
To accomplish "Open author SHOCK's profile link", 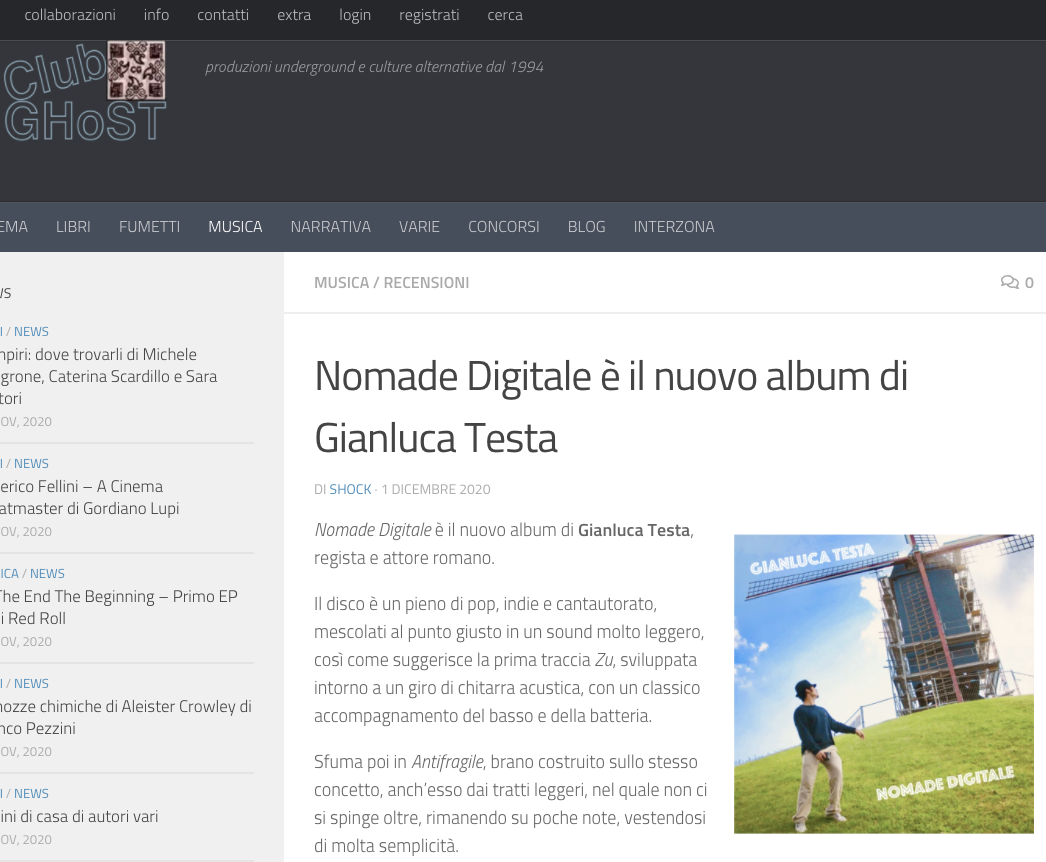I will click(x=350, y=489).
